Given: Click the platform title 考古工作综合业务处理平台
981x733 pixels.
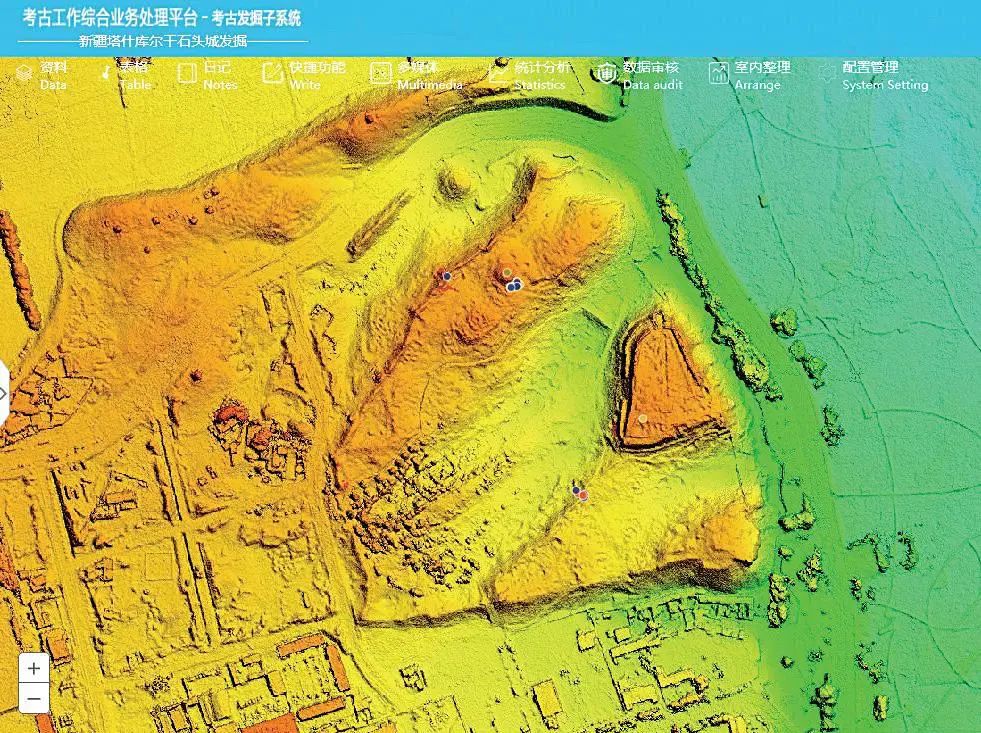Looking at the screenshot, I should tap(114, 18).
